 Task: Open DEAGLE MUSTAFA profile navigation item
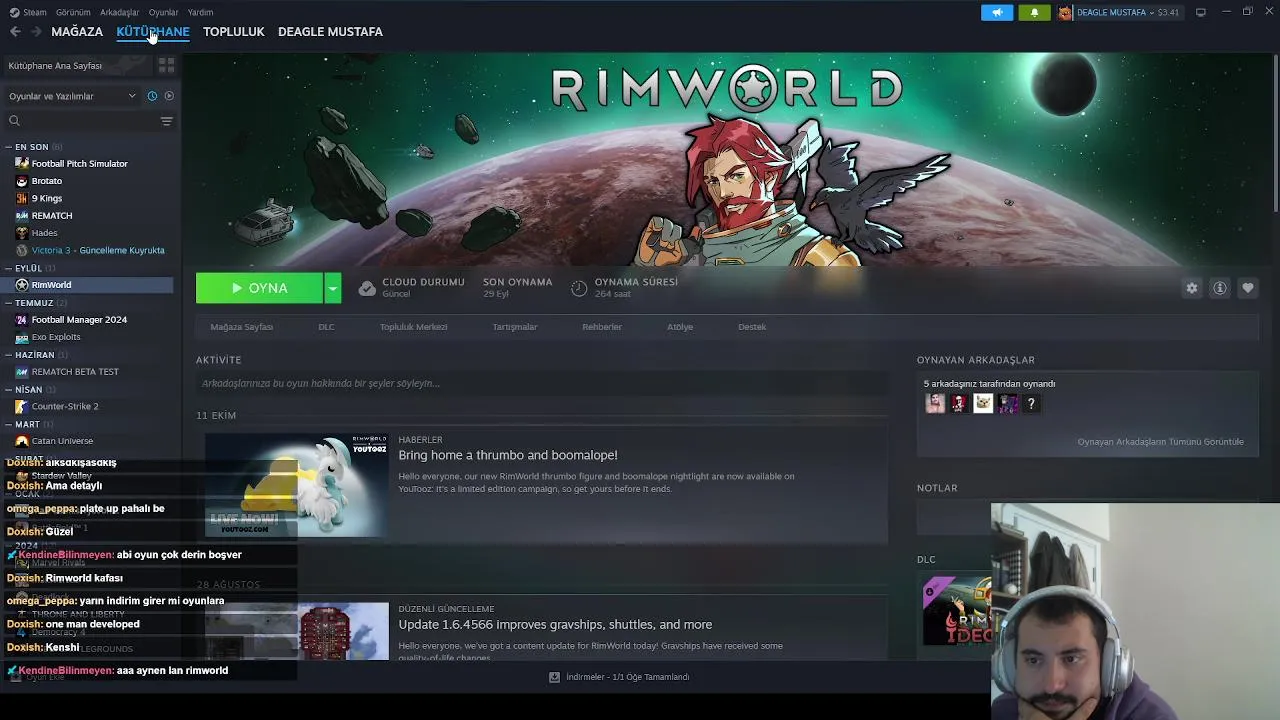[330, 32]
